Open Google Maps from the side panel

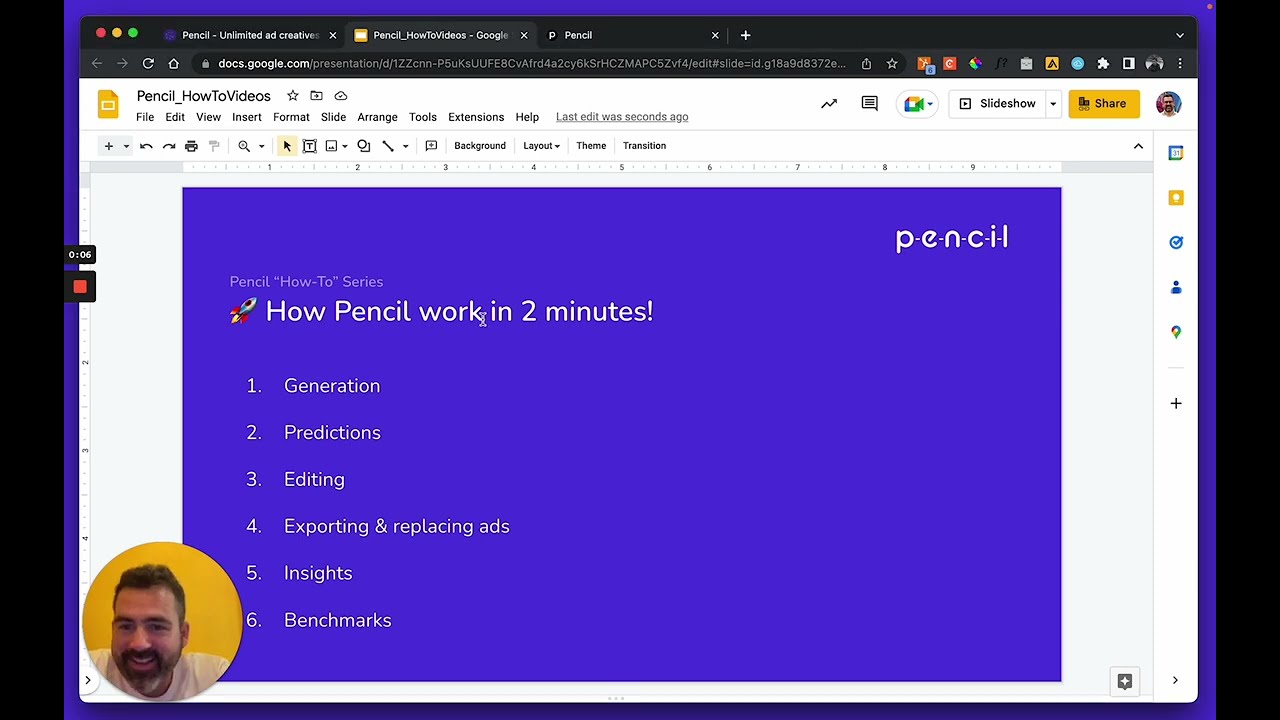1176,331
